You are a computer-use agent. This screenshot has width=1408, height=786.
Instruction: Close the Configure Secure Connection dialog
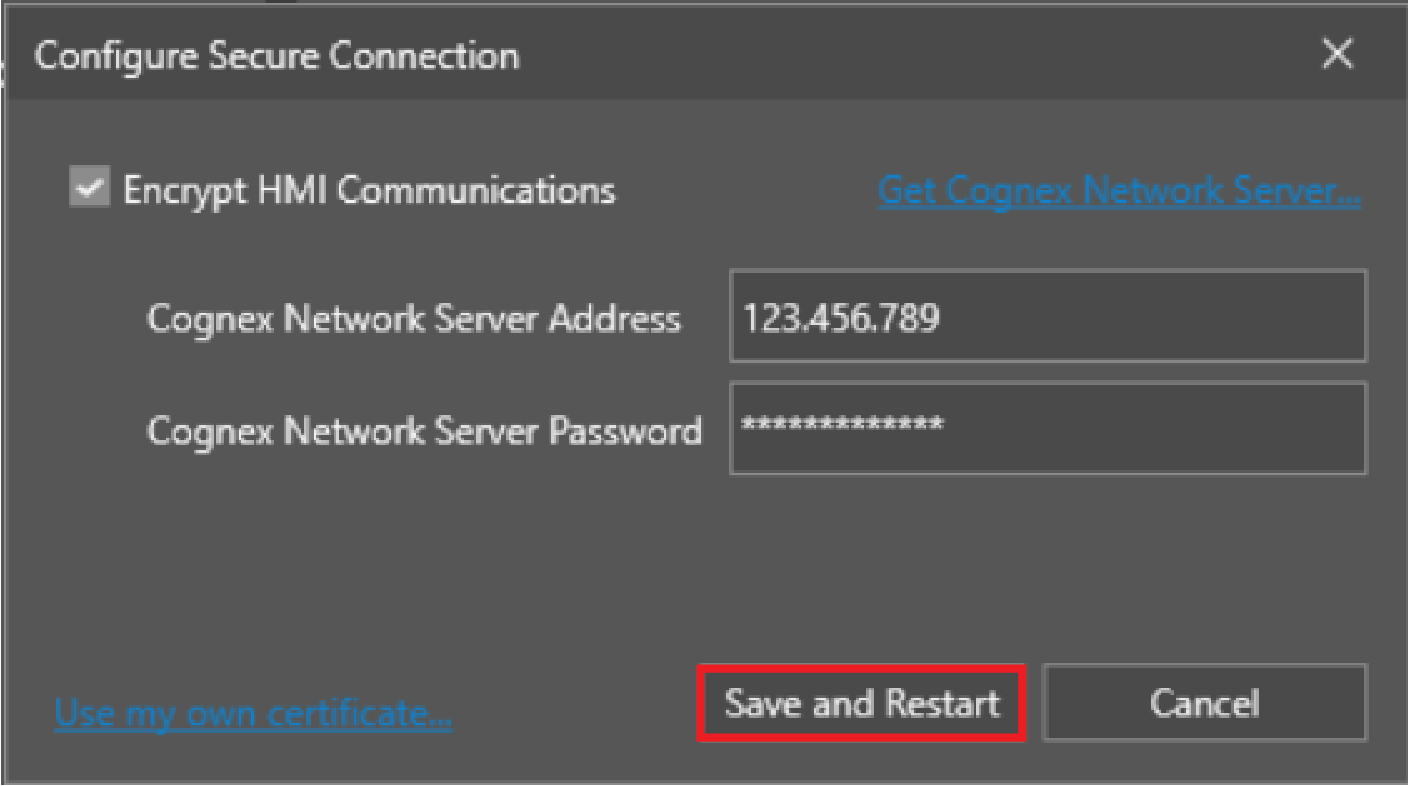[x=1337, y=55]
